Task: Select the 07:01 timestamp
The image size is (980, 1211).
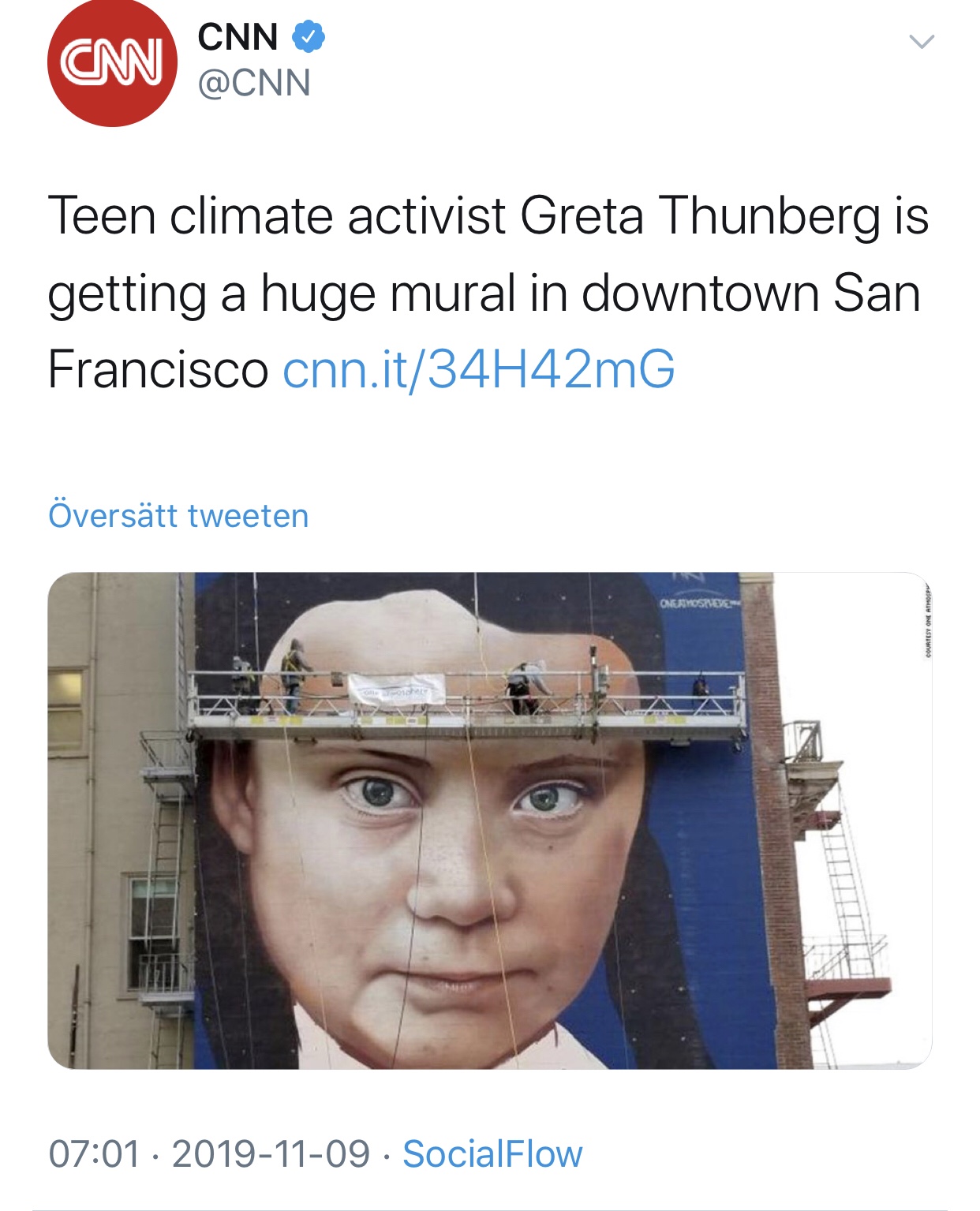Action: tap(95, 1154)
